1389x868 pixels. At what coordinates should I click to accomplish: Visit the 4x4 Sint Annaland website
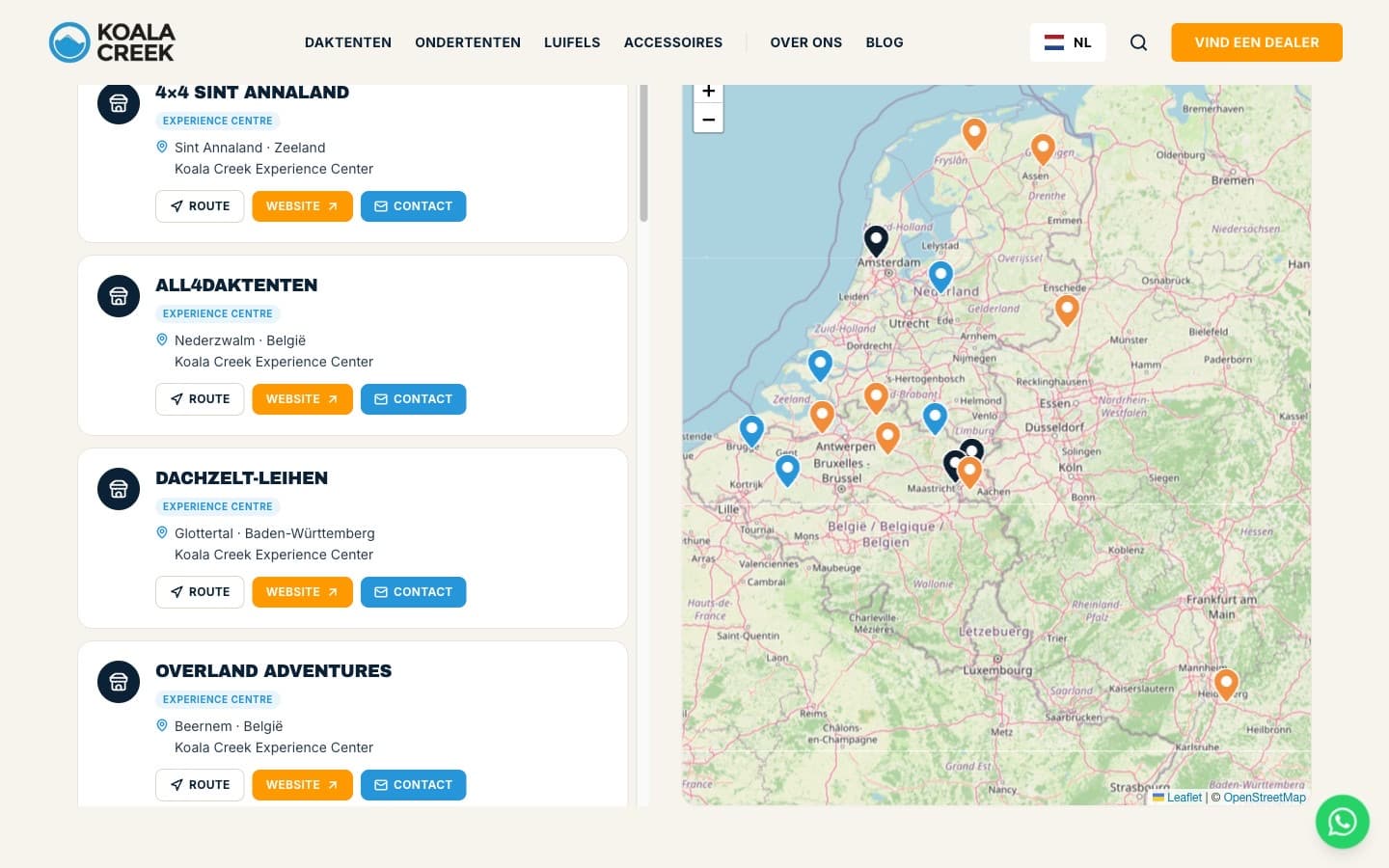(302, 206)
